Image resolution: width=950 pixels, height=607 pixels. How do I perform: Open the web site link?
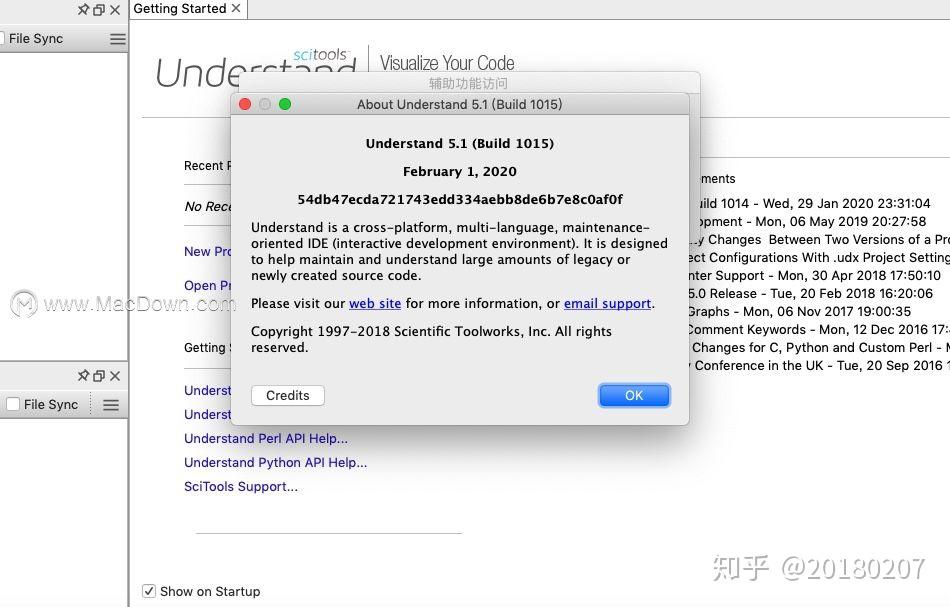[x=375, y=303]
